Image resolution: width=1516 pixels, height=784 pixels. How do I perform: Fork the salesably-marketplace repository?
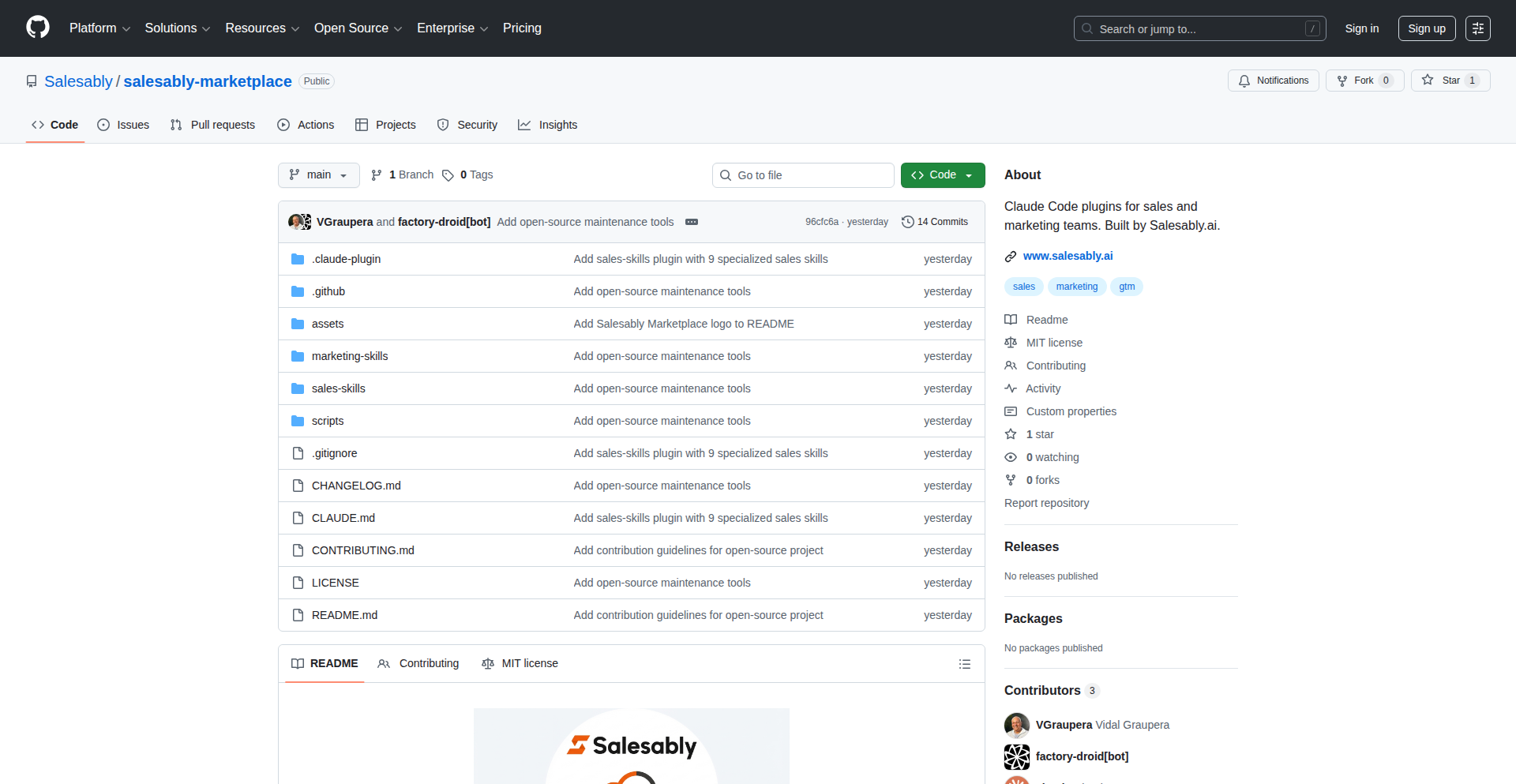(1364, 81)
